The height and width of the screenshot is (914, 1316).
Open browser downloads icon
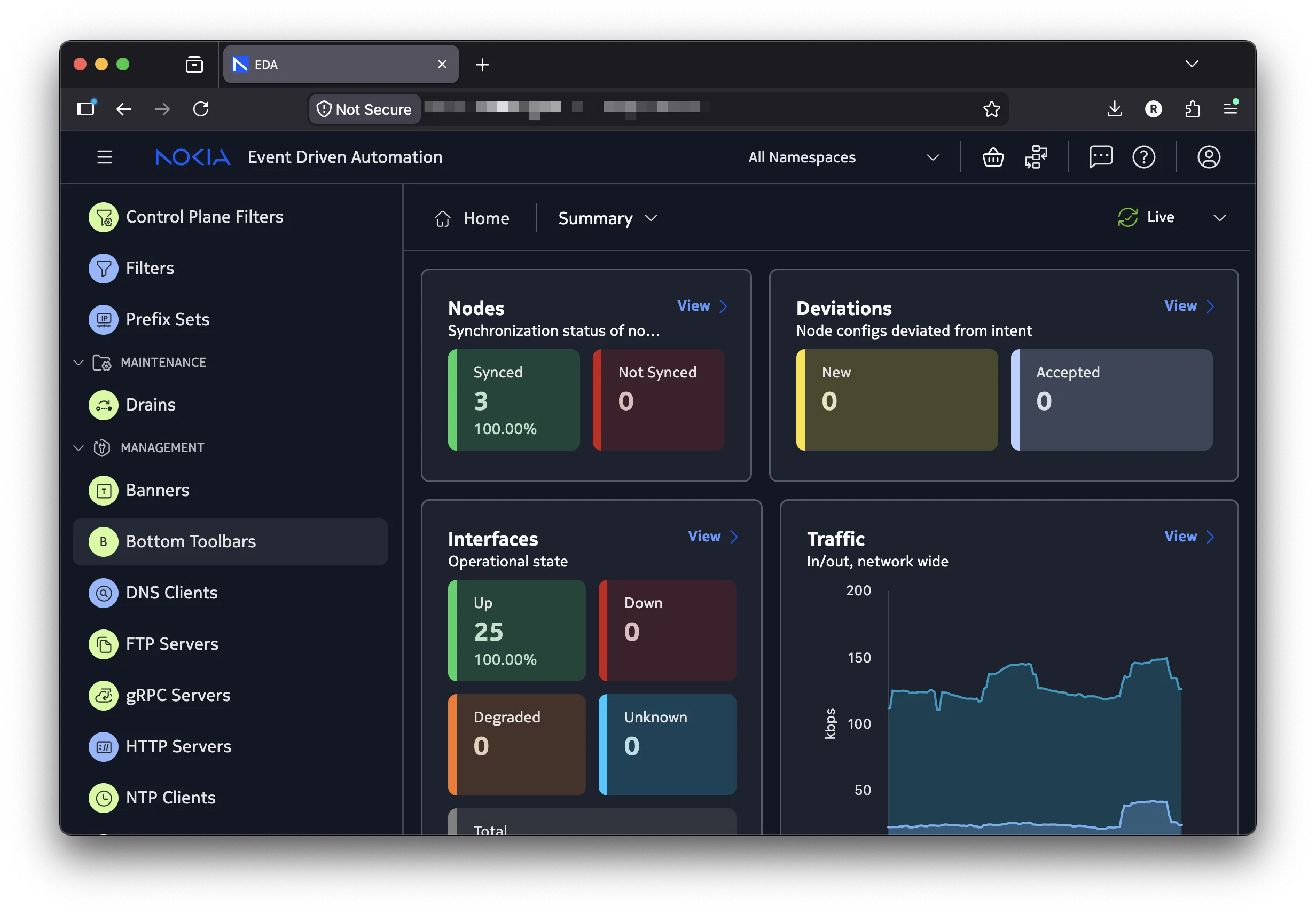pos(1114,109)
